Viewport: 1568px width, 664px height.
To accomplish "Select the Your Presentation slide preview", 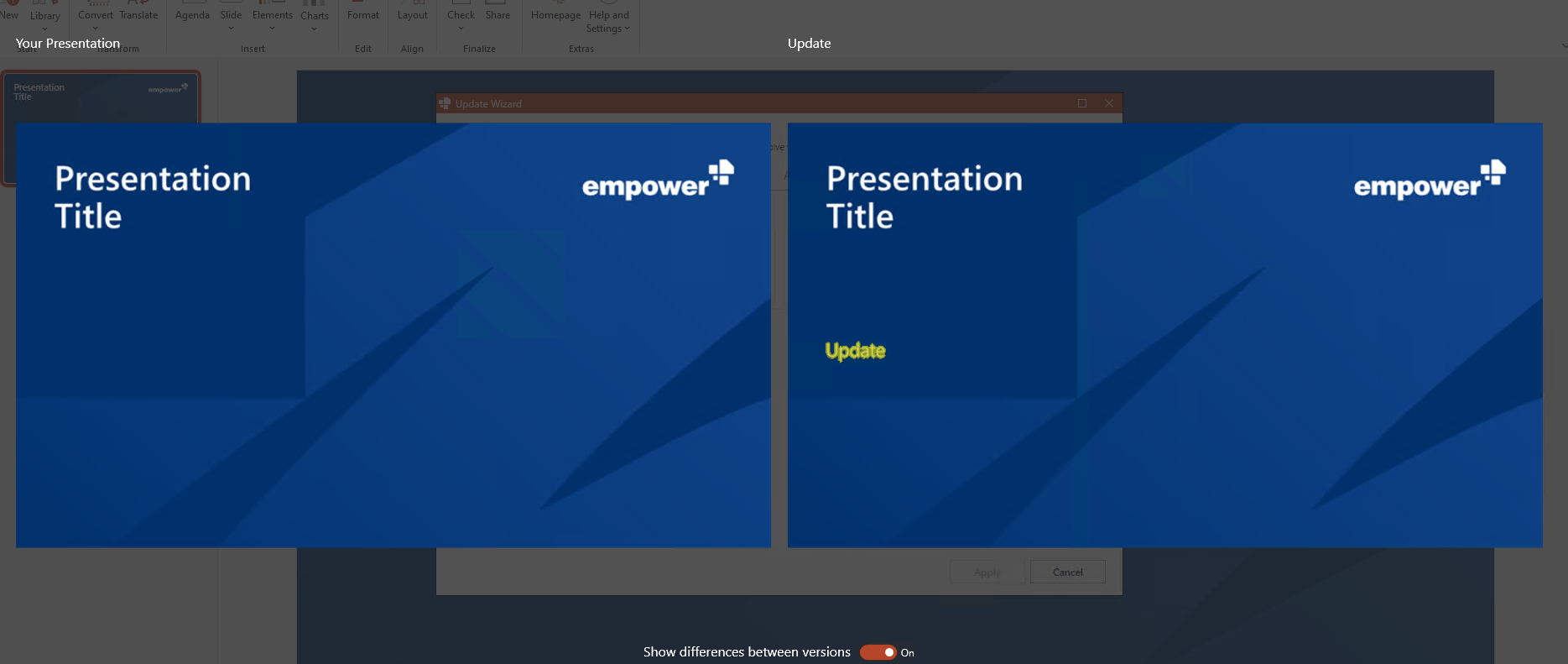I will point(393,335).
